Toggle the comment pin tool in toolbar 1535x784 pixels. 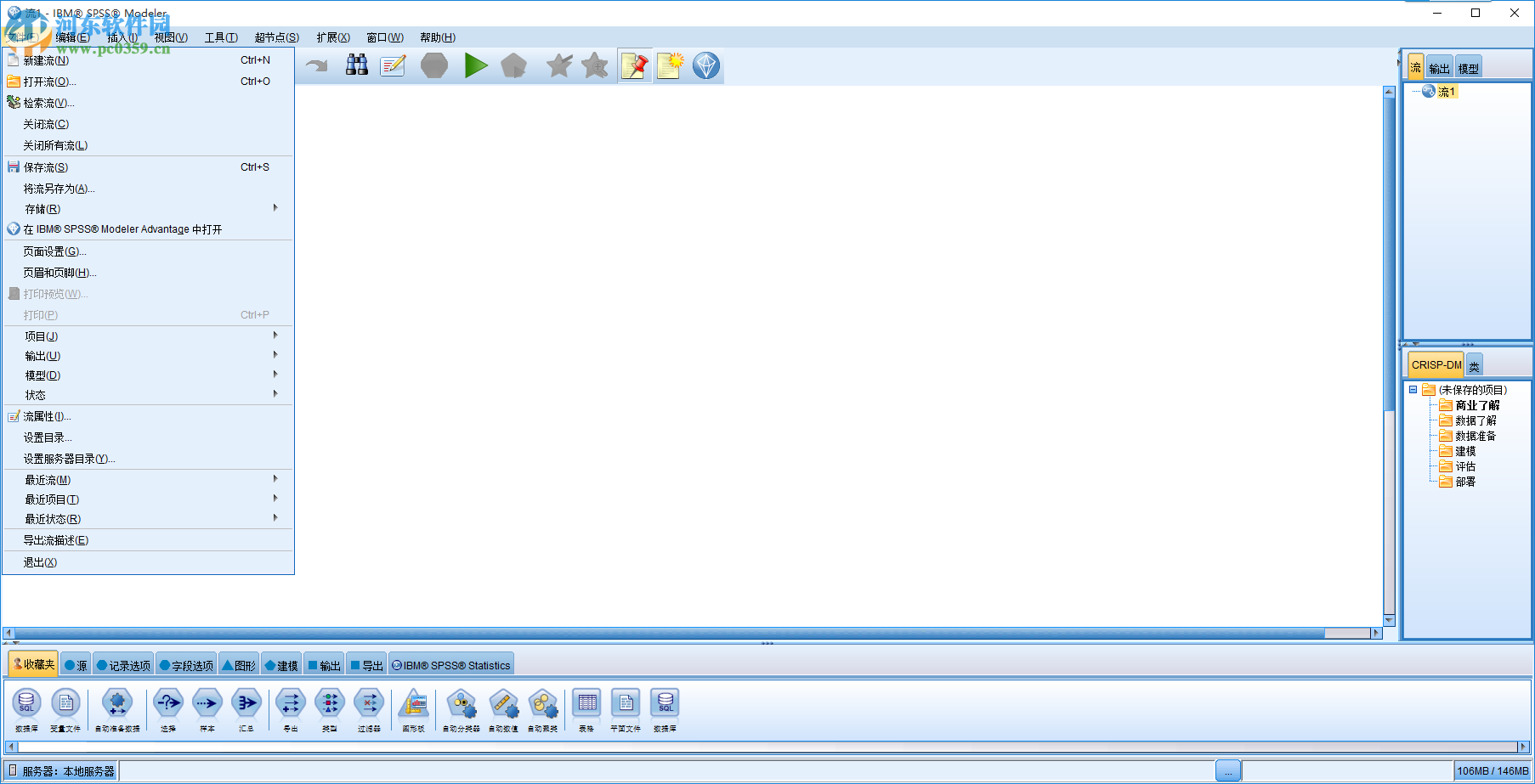coord(634,65)
